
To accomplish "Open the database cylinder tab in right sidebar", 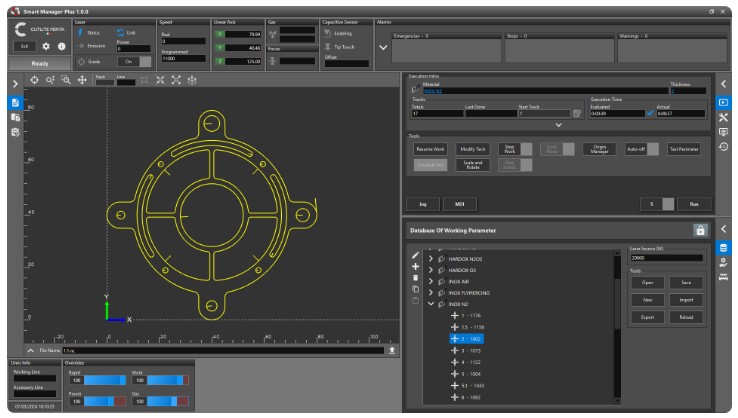I will click(x=723, y=248).
